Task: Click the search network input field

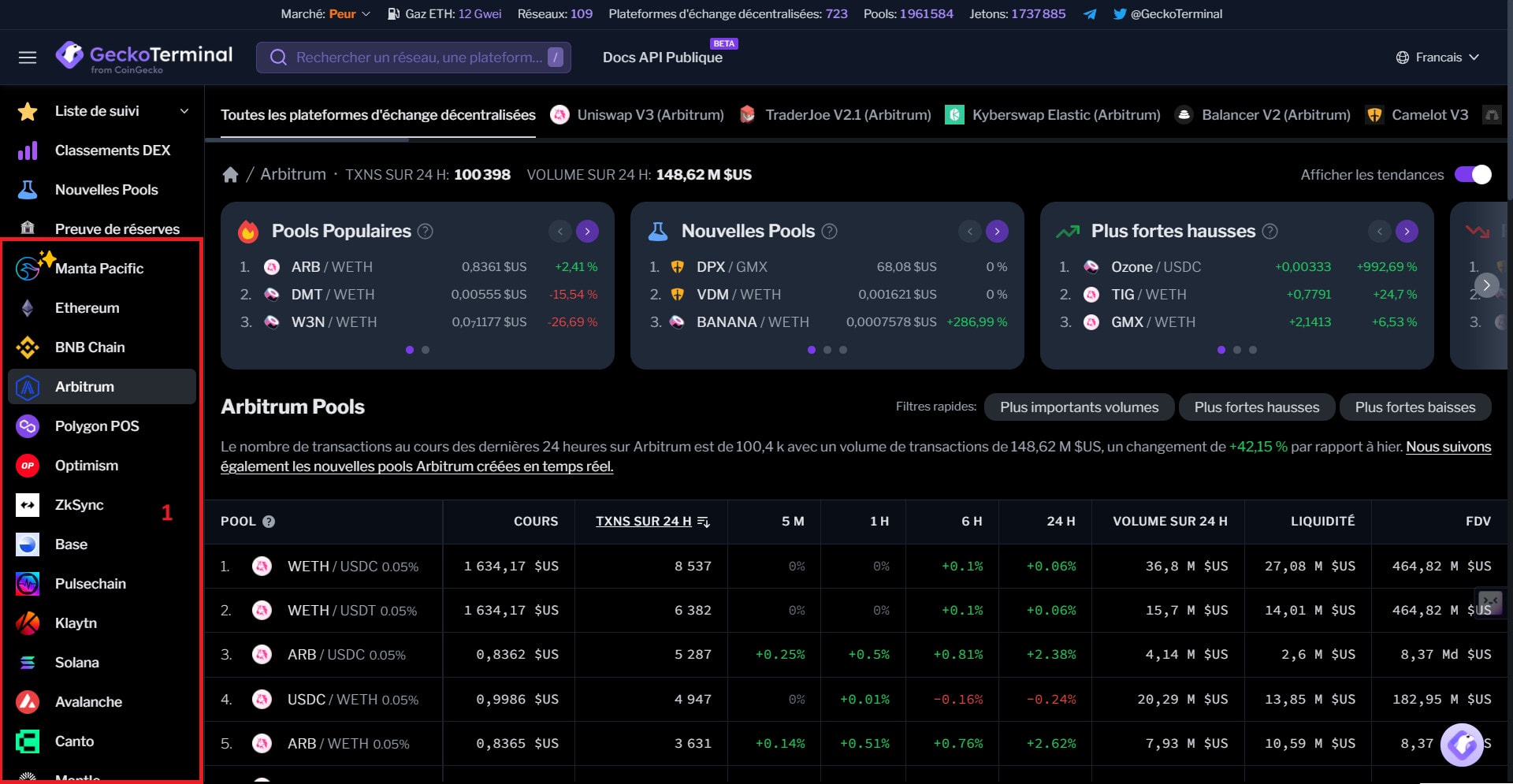Action: pos(418,58)
